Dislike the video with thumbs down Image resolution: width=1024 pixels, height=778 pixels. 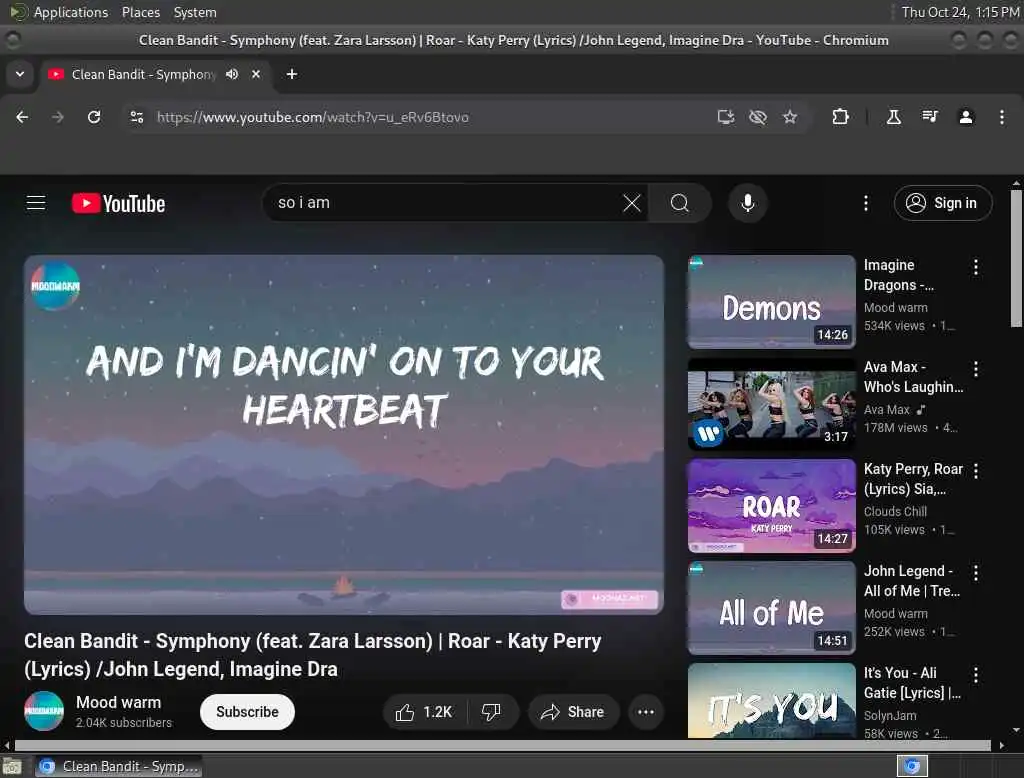492,712
